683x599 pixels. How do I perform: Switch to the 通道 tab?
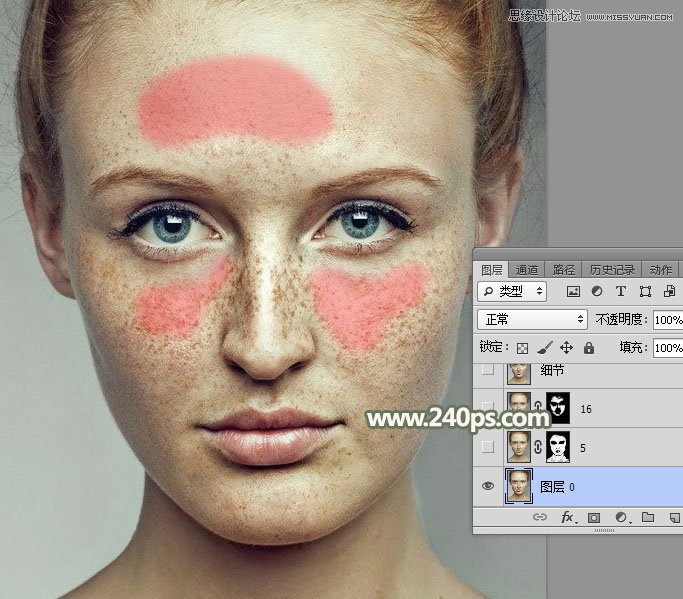[x=527, y=270]
